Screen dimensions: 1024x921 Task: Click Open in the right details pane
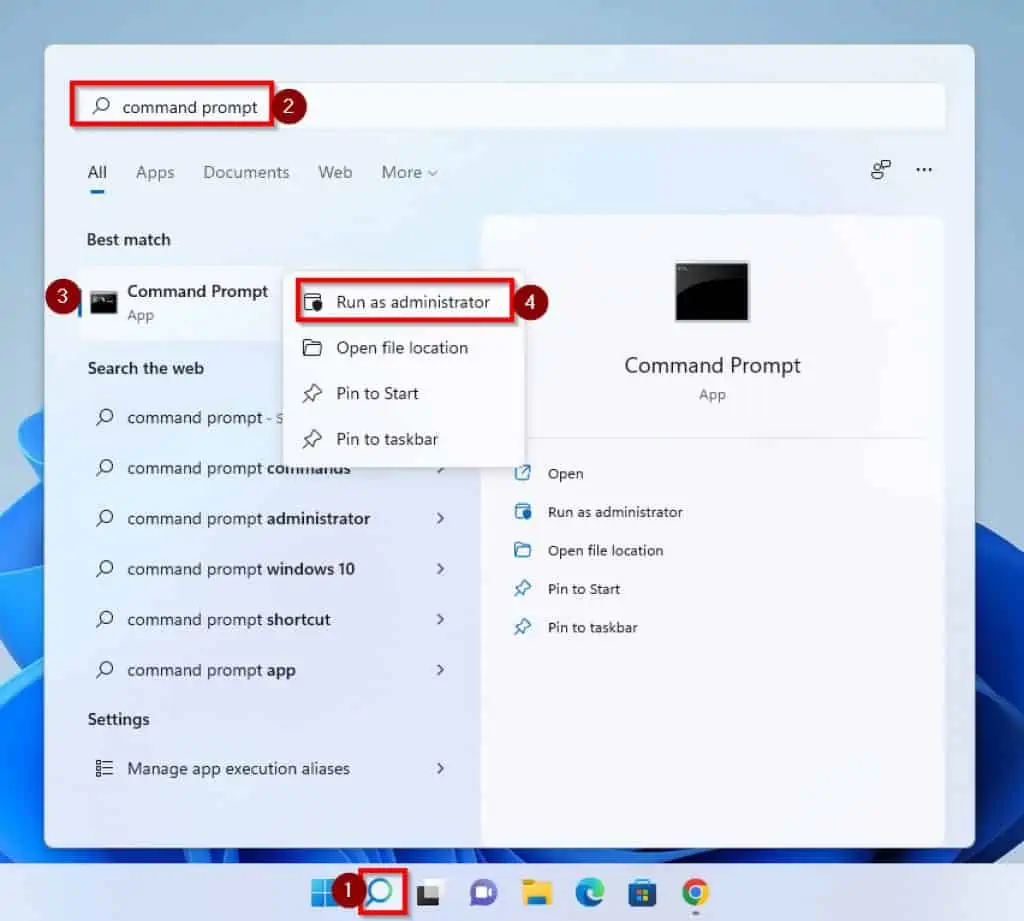tap(565, 474)
